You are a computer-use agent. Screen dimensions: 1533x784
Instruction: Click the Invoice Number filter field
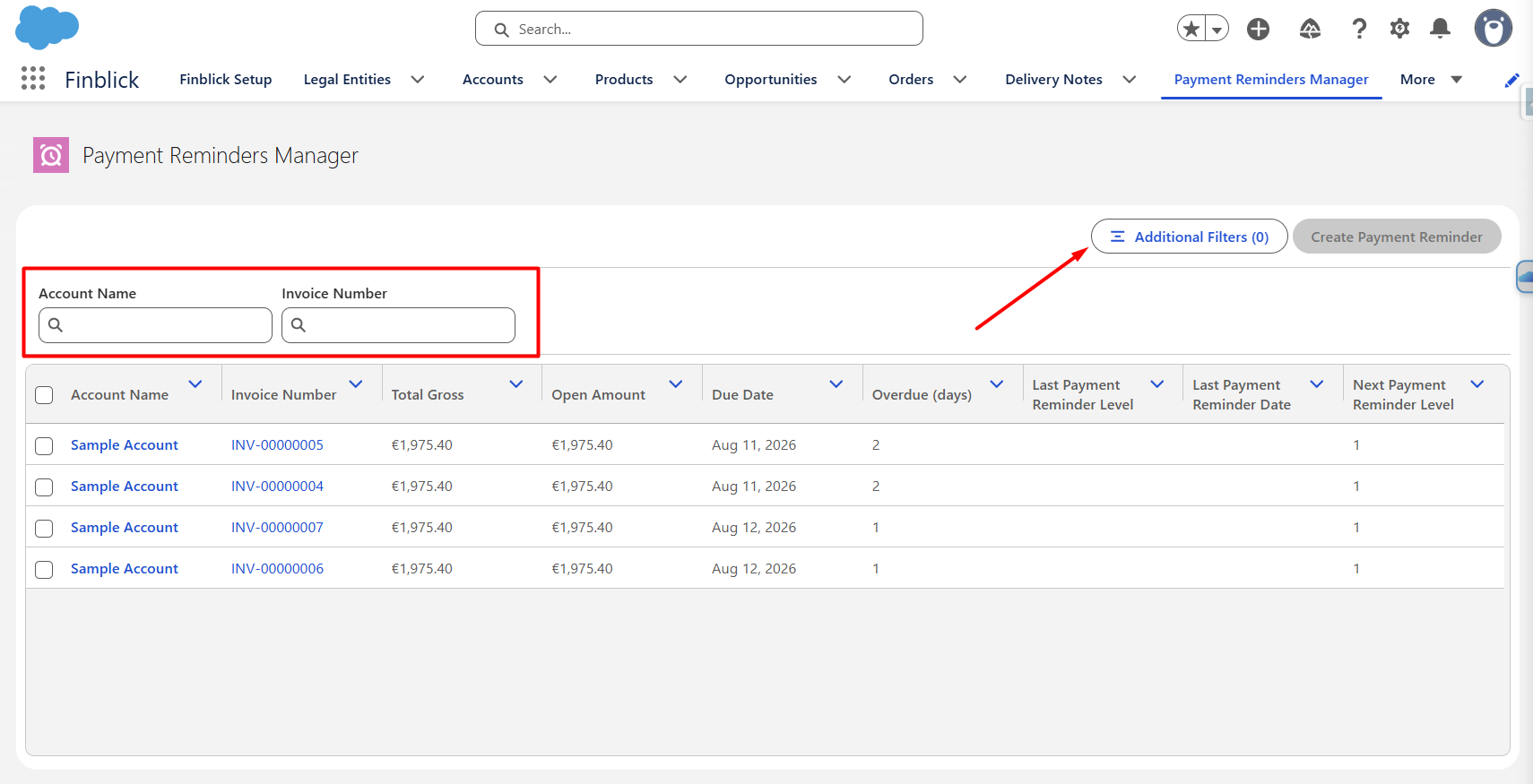[398, 325]
